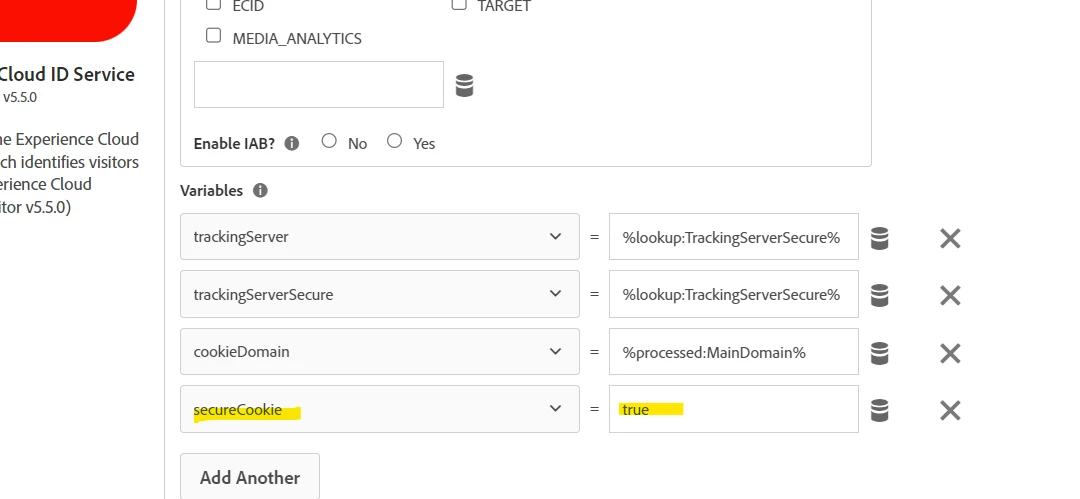Open data element picker for trackingServer value
Image resolution: width=1080 pixels, height=499 pixels.
[x=880, y=238]
